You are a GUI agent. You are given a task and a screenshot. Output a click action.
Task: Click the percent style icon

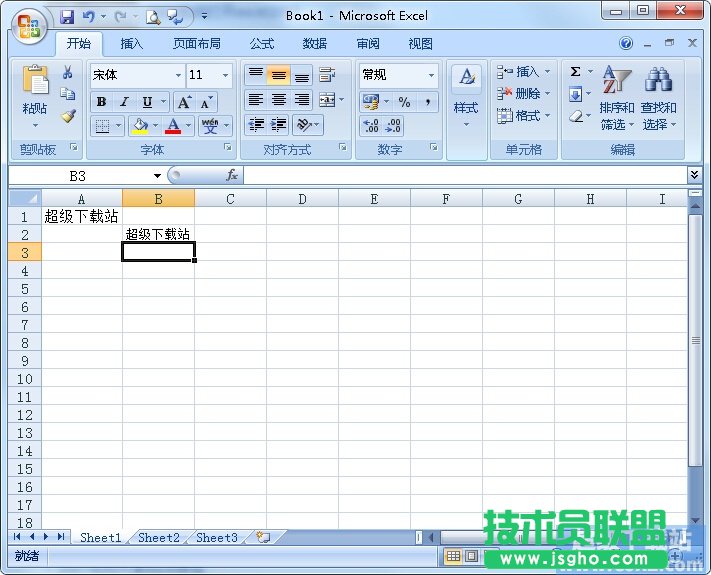404,102
